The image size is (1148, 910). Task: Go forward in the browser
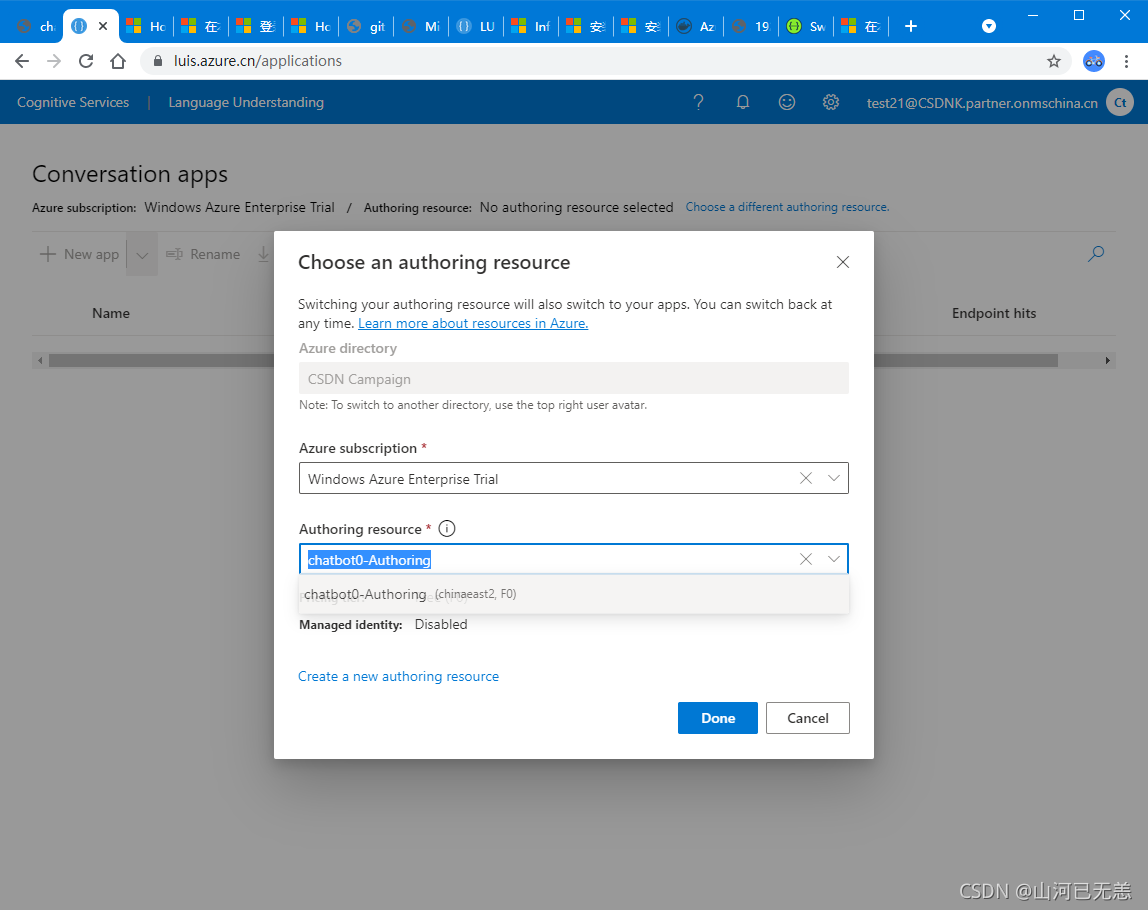tap(54, 61)
